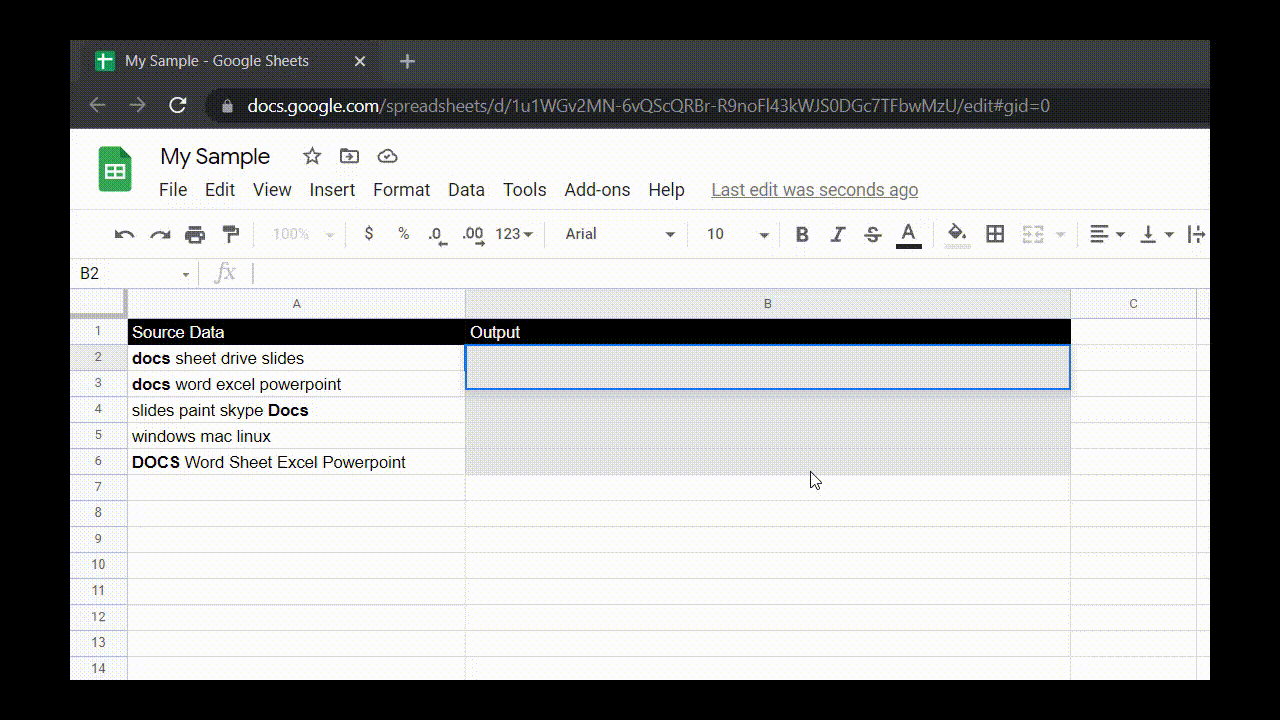Select cell 'docs sheet drive slides'
Screen dimensions: 1280x720
pyautogui.click(x=296, y=358)
